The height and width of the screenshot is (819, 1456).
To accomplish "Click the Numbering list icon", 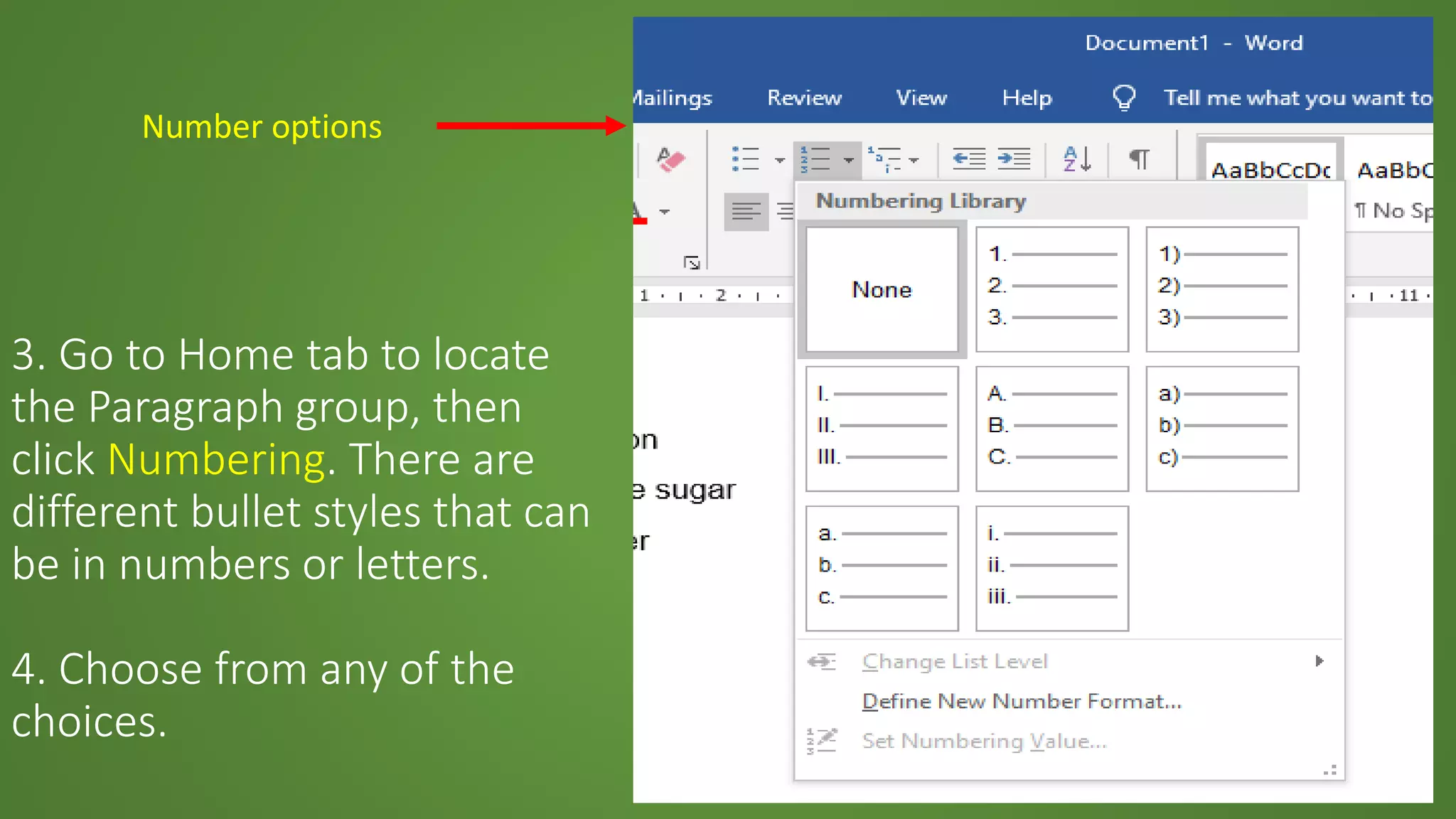I will click(x=815, y=159).
